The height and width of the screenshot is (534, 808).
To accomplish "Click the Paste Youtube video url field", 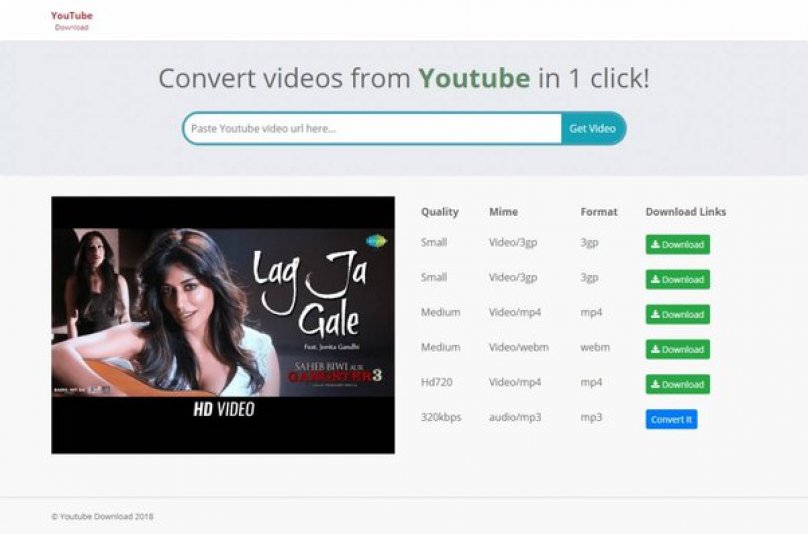I will (373, 128).
